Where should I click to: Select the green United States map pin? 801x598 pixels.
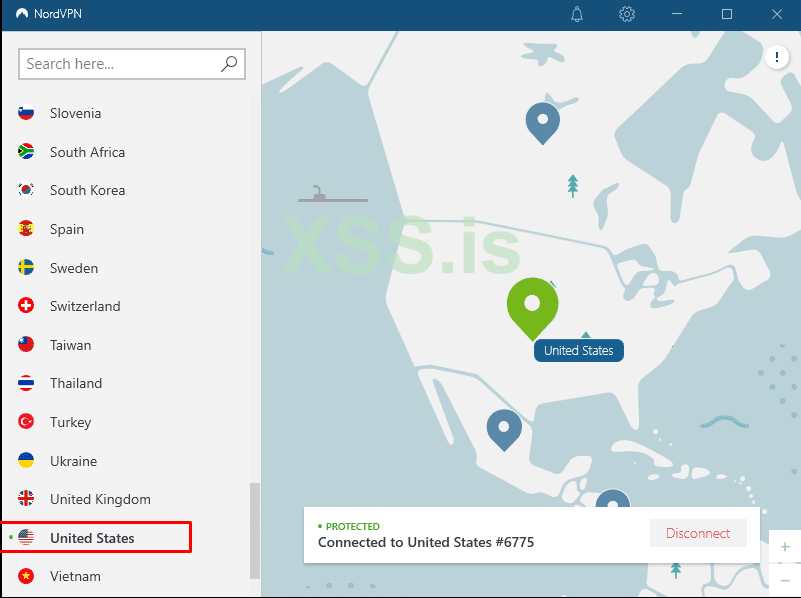(532, 308)
